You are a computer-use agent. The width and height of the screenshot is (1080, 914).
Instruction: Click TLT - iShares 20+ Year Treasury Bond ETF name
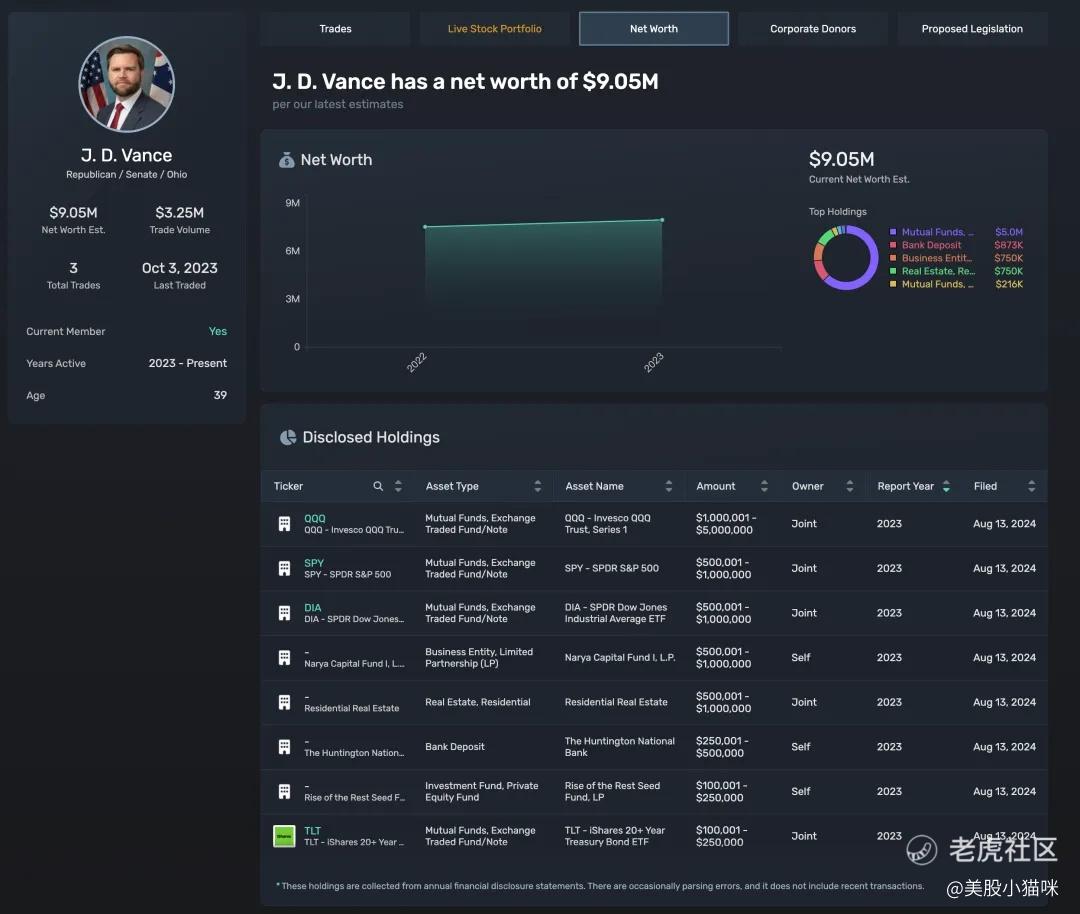pos(614,836)
